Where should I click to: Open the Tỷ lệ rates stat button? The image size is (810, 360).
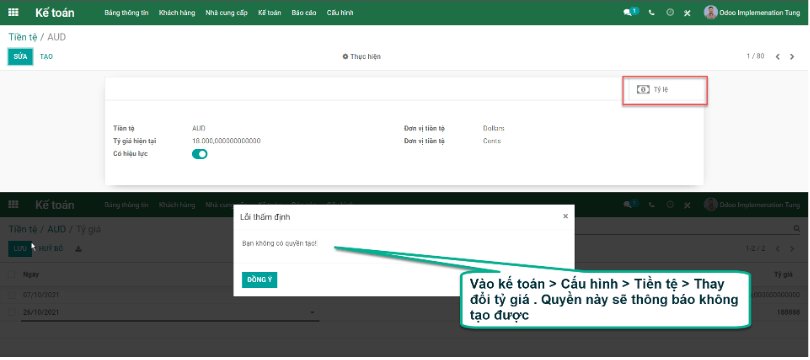point(664,90)
